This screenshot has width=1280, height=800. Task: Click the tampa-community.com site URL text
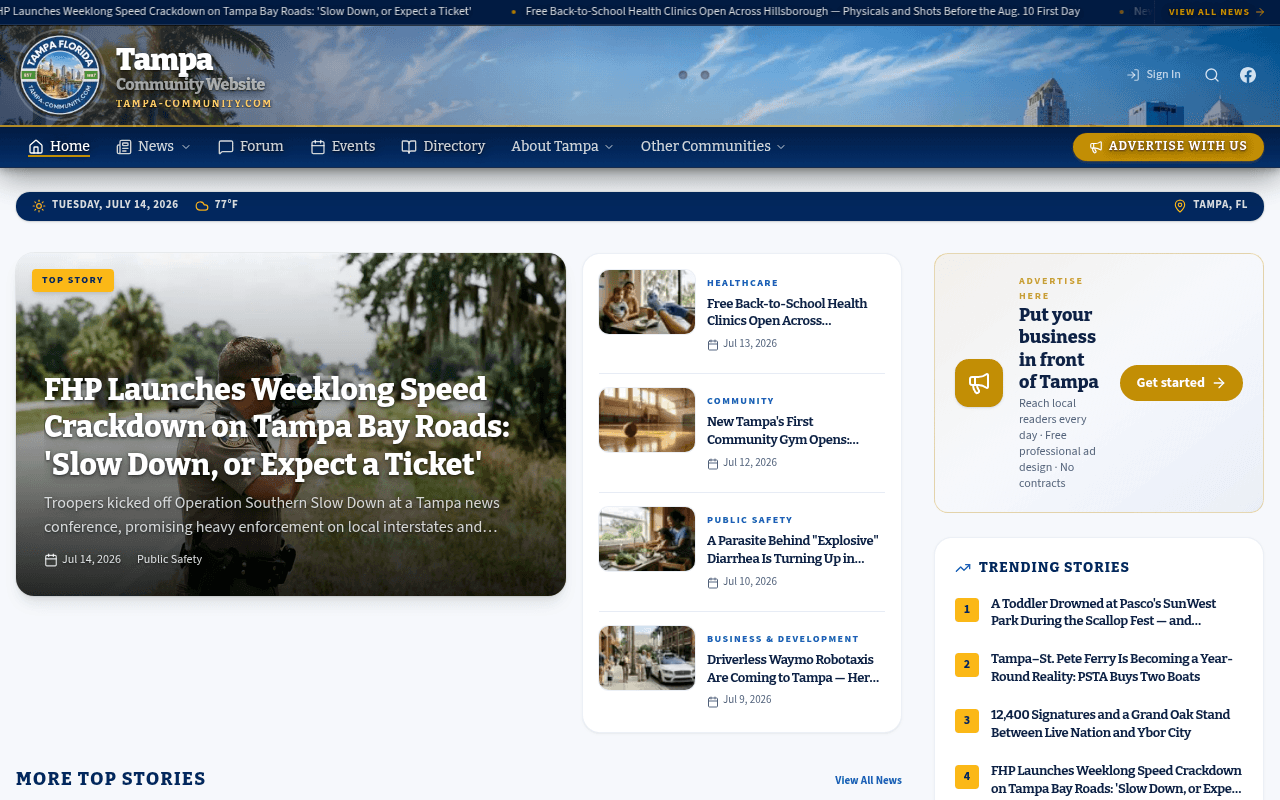coord(194,103)
